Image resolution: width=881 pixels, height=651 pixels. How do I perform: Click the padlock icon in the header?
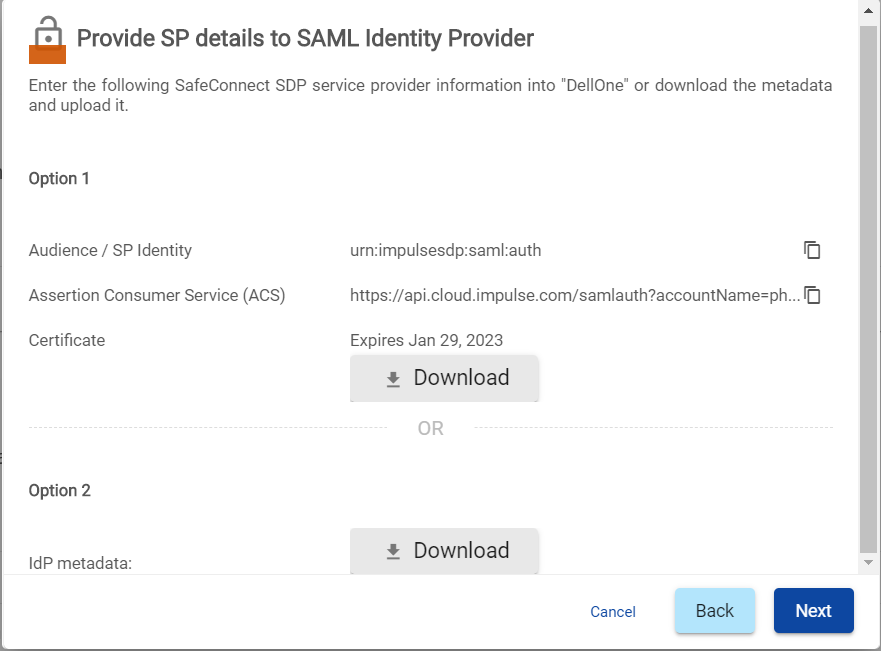tap(46, 40)
